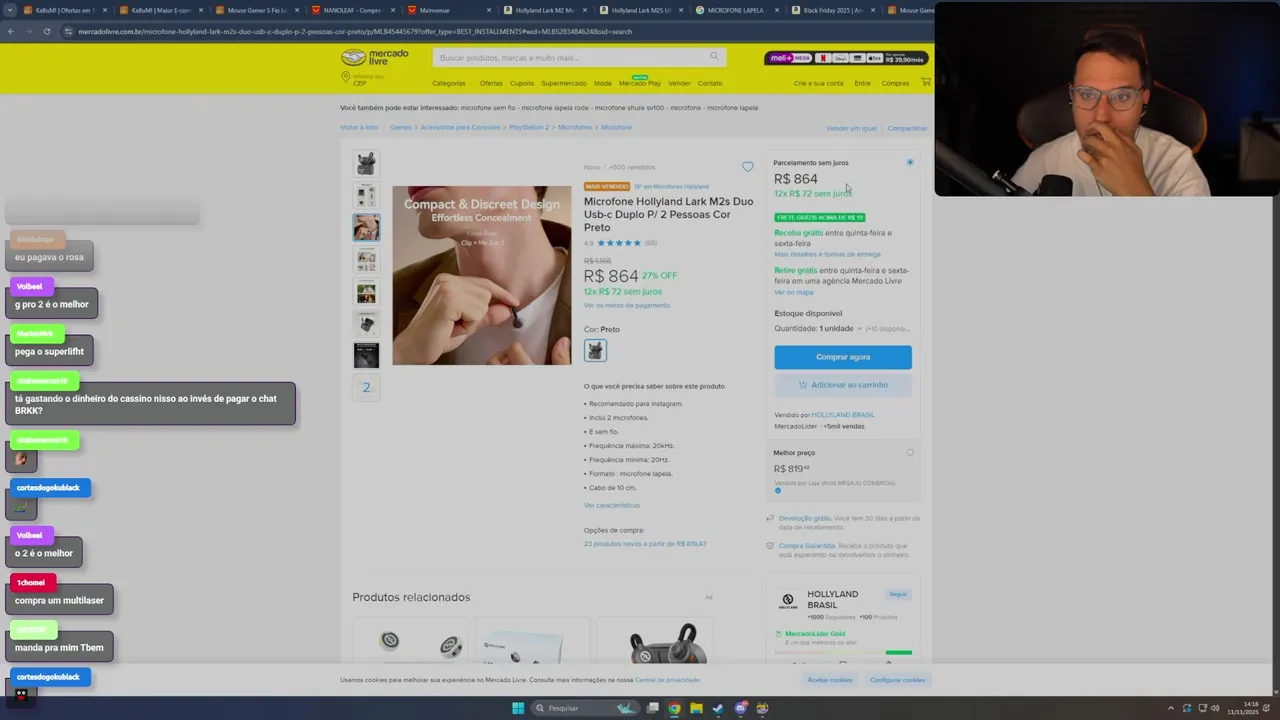Open the Ofertas menu item

pyautogui.click(x=491, y=83)
